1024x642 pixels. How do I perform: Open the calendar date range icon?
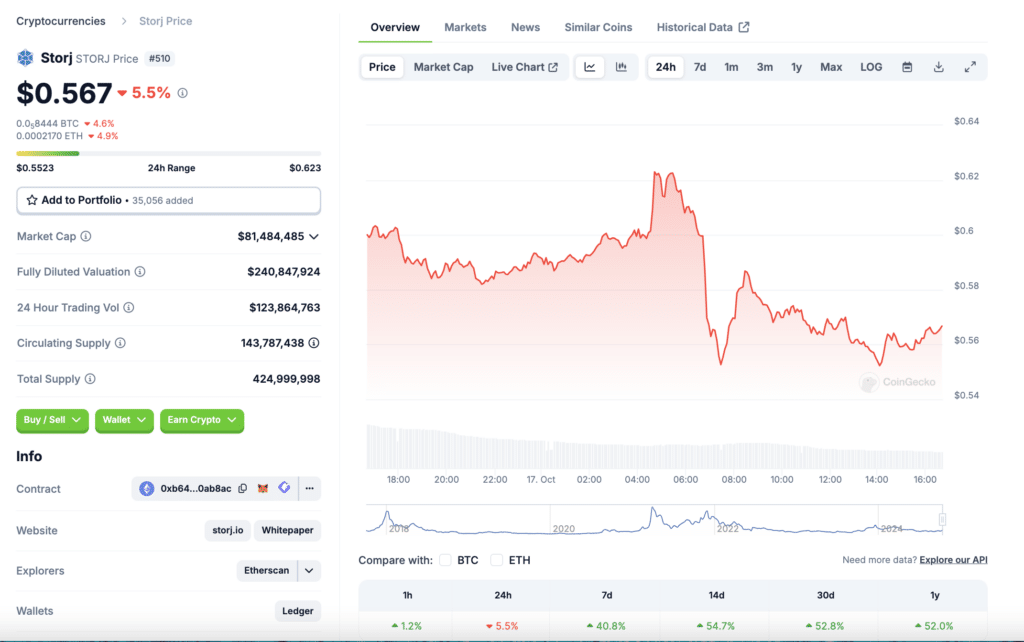[907, 67]
